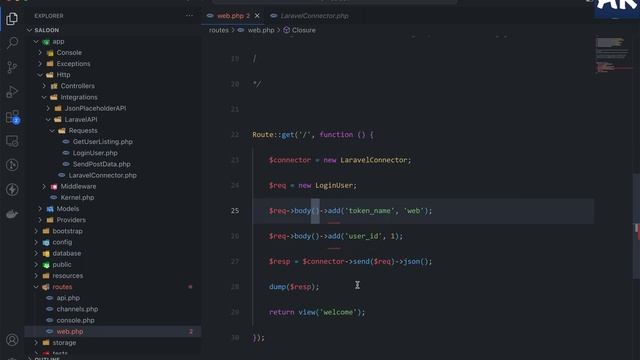Image resolution: width=640 pixels, height=360 pixels.
Task: Open the Remote Explorer icon
Action: coord(12,141)
